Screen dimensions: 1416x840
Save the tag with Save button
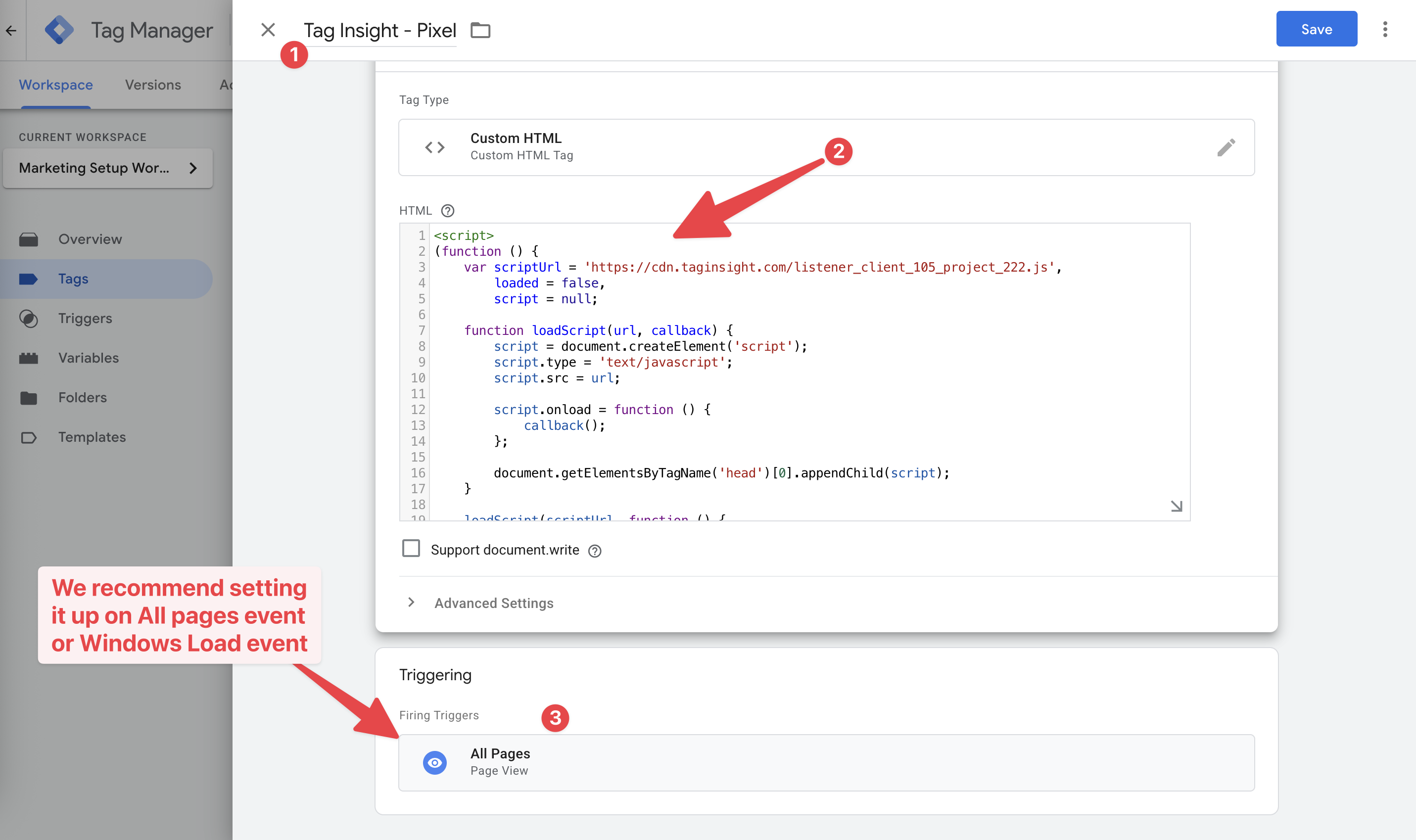(1316, 29)
